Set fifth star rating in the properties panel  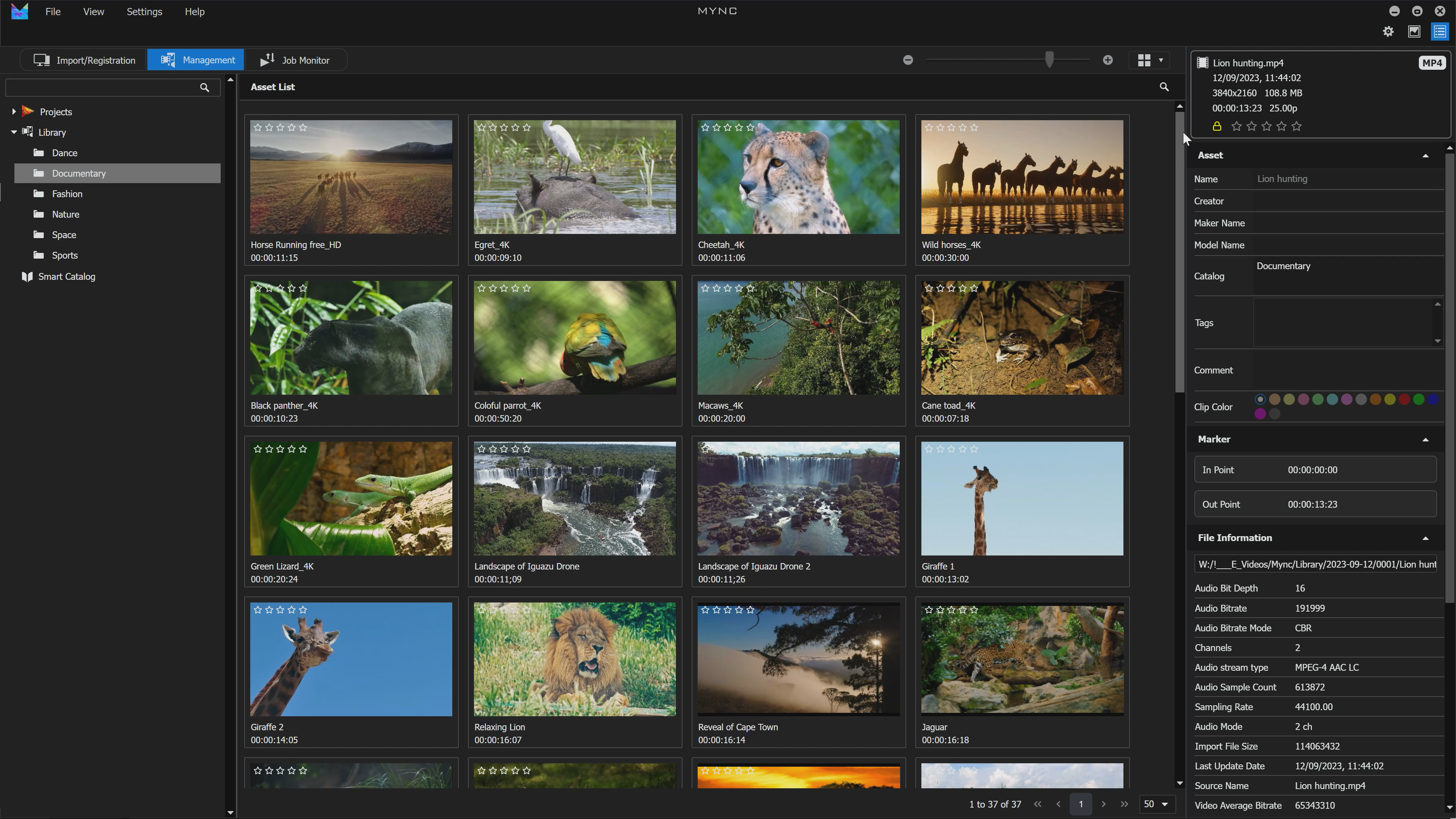[1297, 127]
